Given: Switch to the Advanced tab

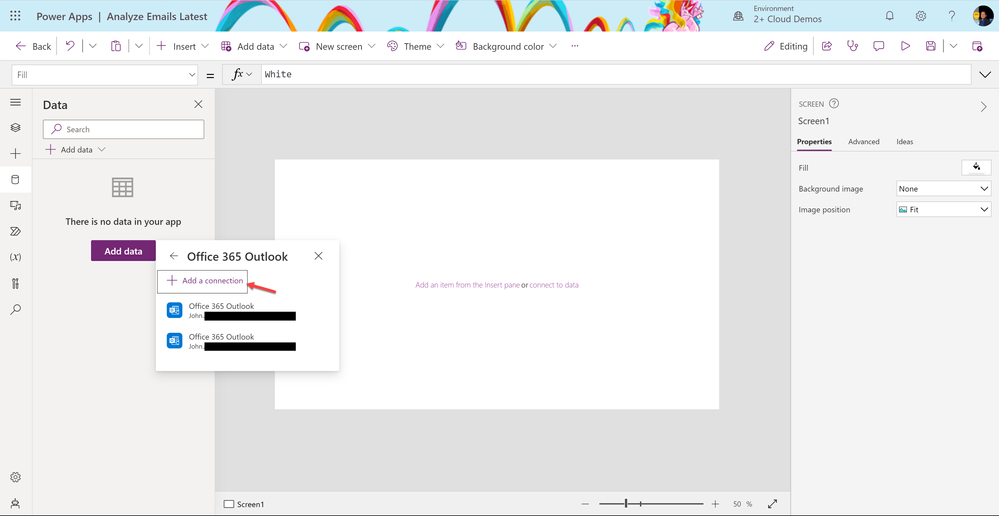Looking at the screenshot, I should 863,141.
